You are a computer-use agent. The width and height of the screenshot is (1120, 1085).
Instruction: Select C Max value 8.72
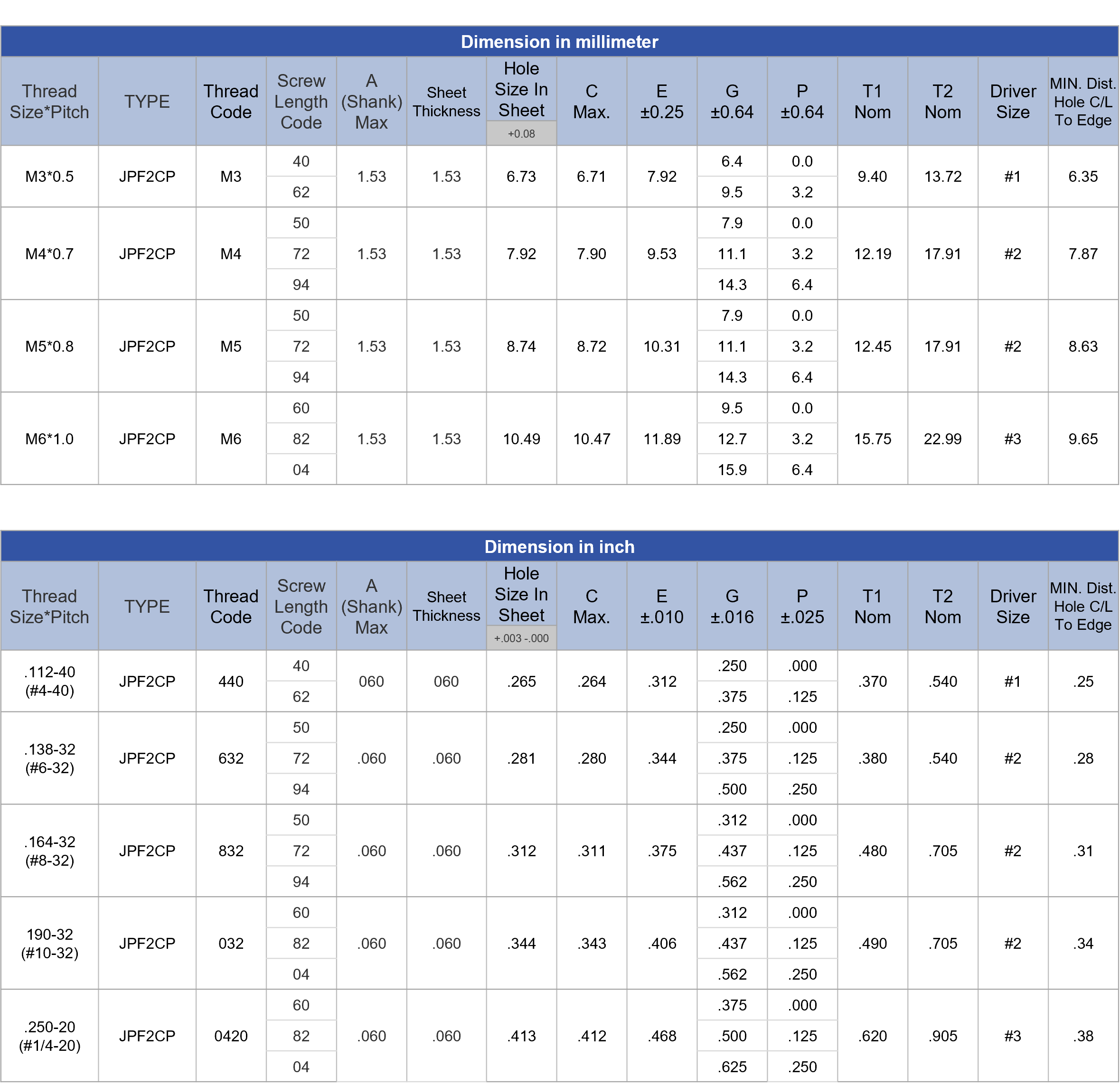[x=592, y=346]
